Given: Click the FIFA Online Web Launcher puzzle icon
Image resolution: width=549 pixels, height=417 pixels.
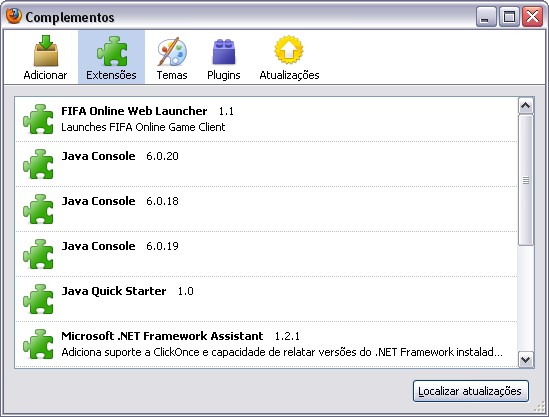Looking at the screenshot, I should tap(38, 119).
